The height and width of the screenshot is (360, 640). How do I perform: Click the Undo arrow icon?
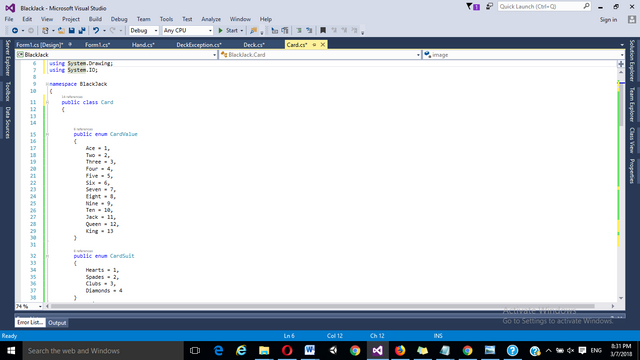96,31
